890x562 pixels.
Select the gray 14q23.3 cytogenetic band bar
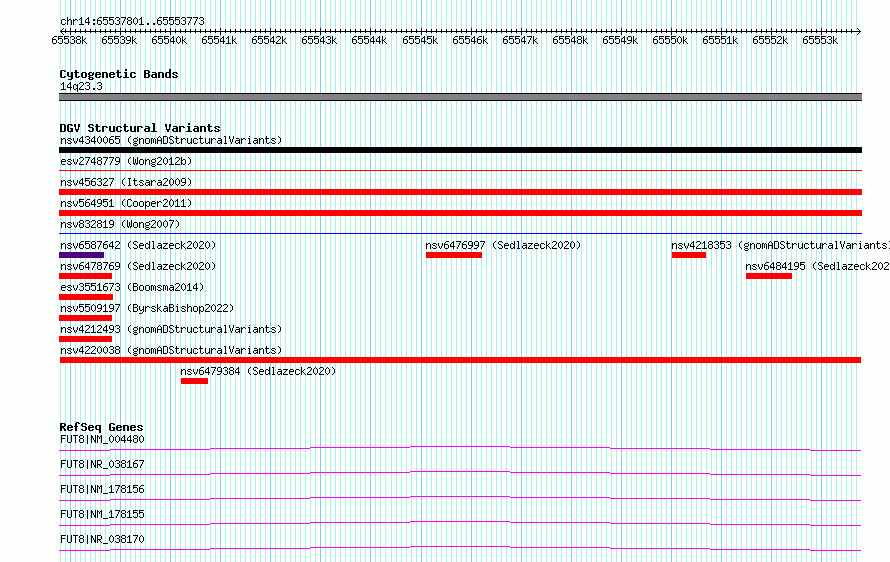(460, 97)
